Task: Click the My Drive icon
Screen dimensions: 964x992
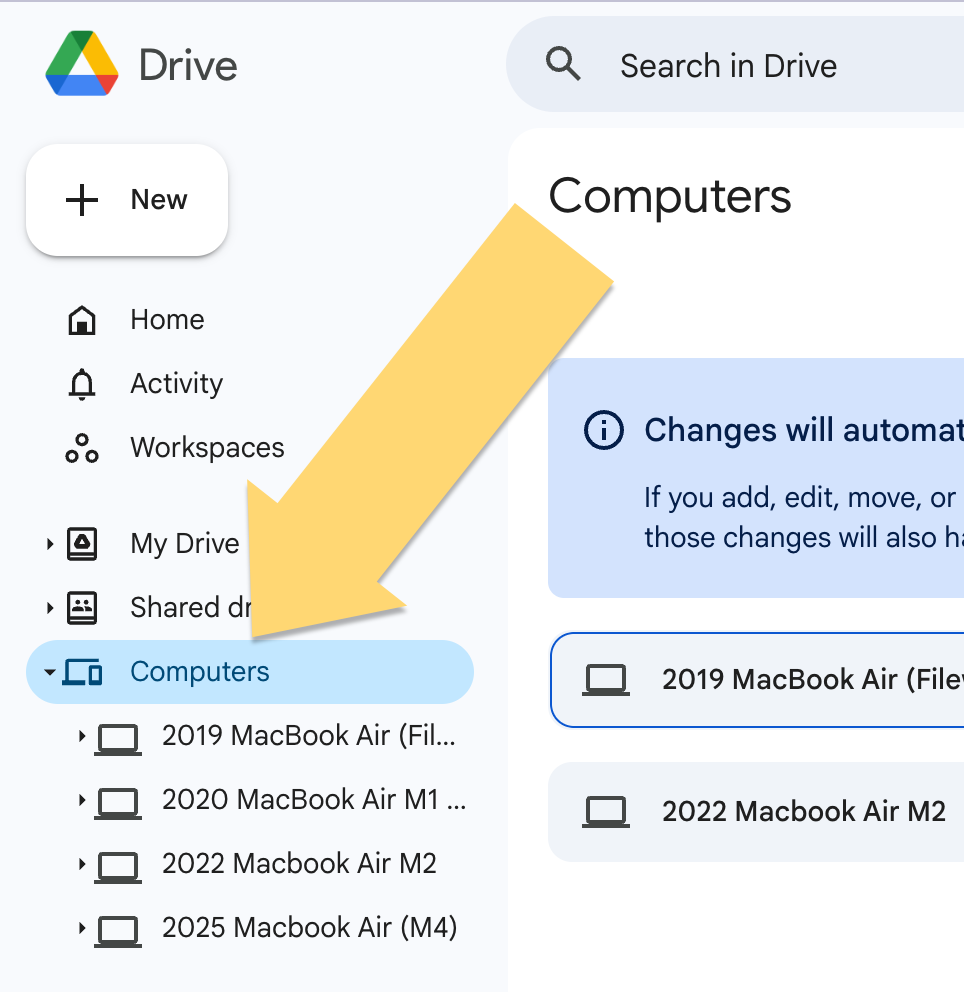Action: [x=82, y=543]
